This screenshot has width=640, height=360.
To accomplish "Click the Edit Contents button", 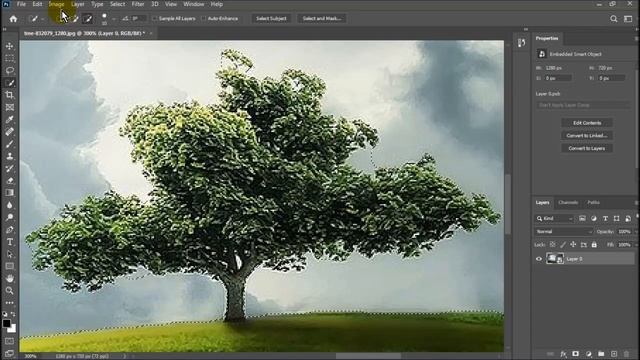I will click(x=587, y=123).
